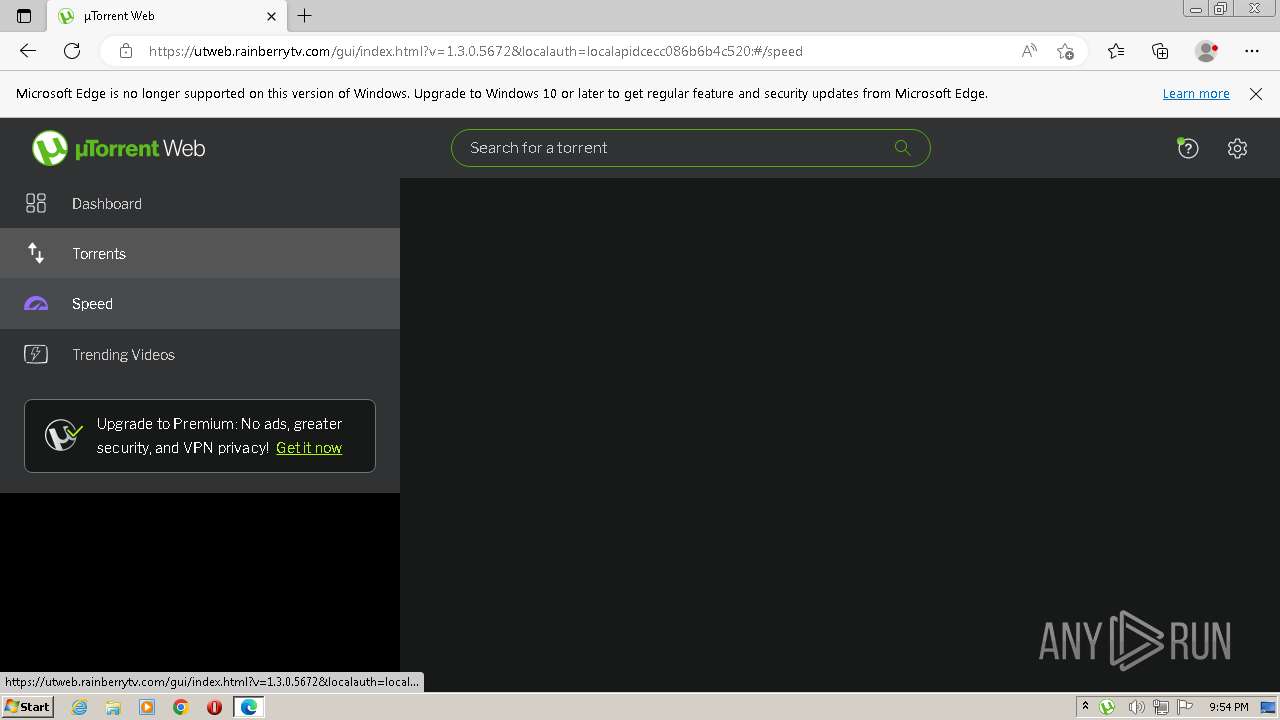The height and width of the screenshot is (720, 1280).
Task: Click the premium µTorrent checkmark logo
Action: (63, 435)
